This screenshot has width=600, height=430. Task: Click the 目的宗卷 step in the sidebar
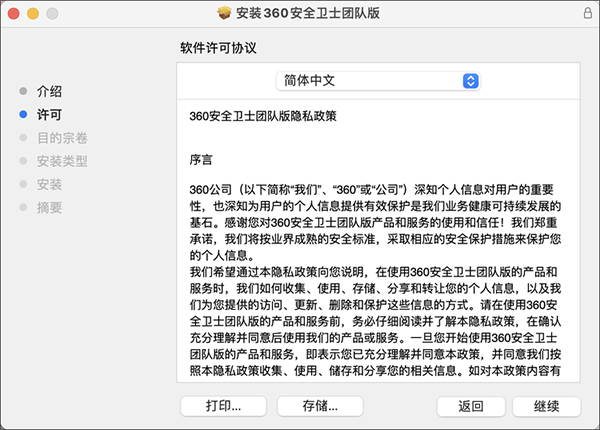point(62,138)
